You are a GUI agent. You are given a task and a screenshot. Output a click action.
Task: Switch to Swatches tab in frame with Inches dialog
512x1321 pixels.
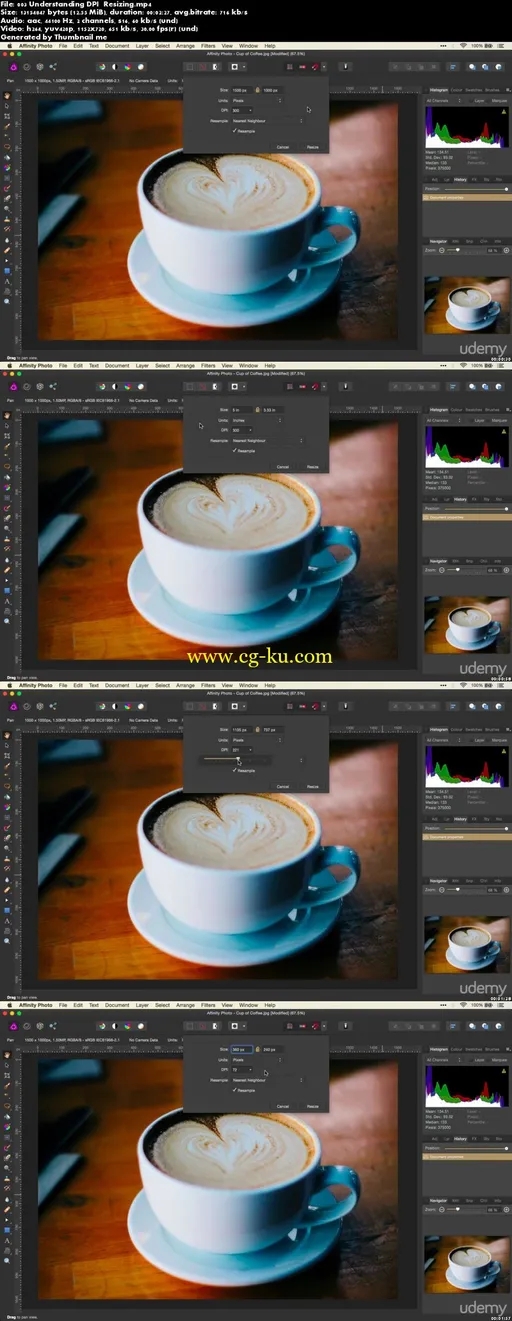coord(476,409)
